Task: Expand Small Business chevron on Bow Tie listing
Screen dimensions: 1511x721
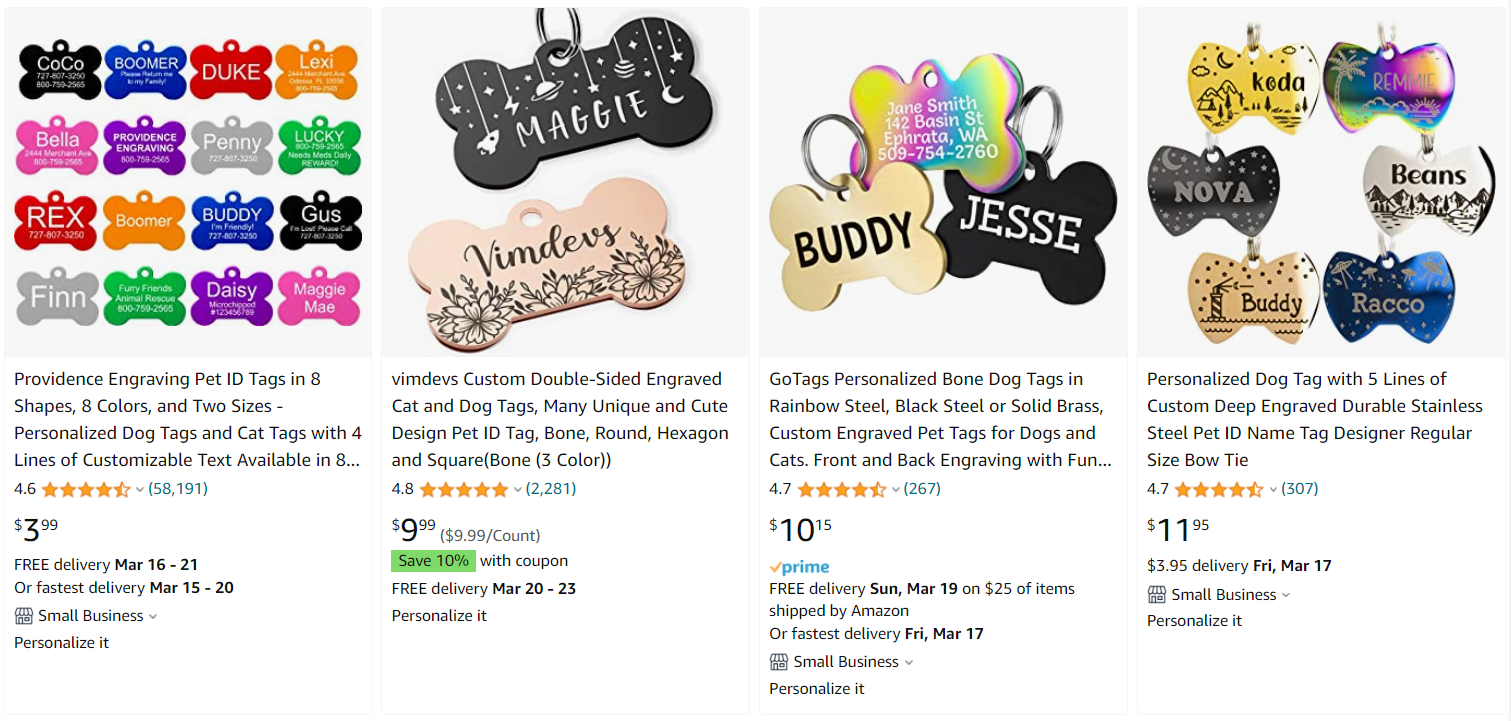Action: point(1286,595)
